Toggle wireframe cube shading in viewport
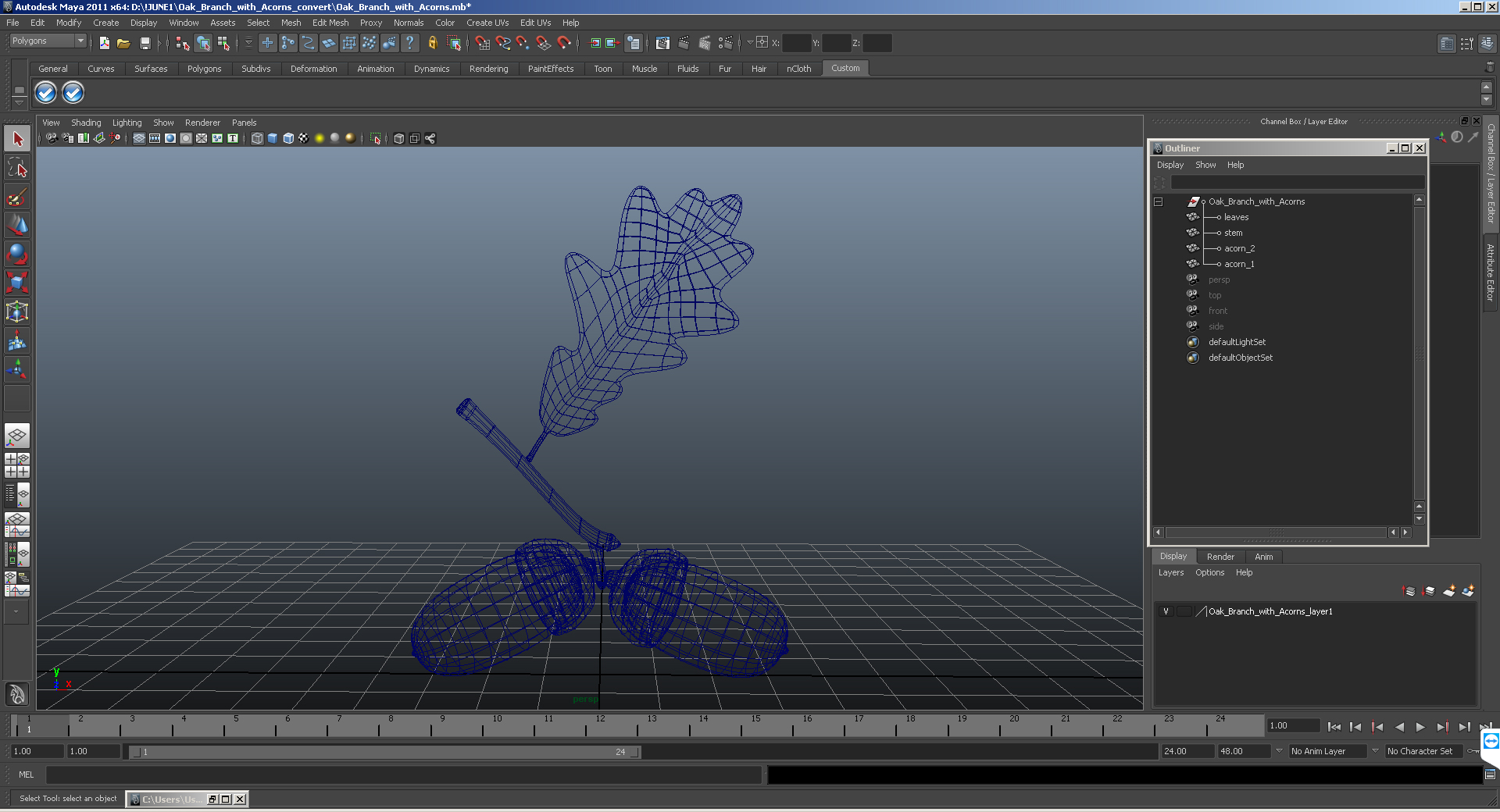Image resolution: width=1500 pixels, height=812 pixels. 257,138
